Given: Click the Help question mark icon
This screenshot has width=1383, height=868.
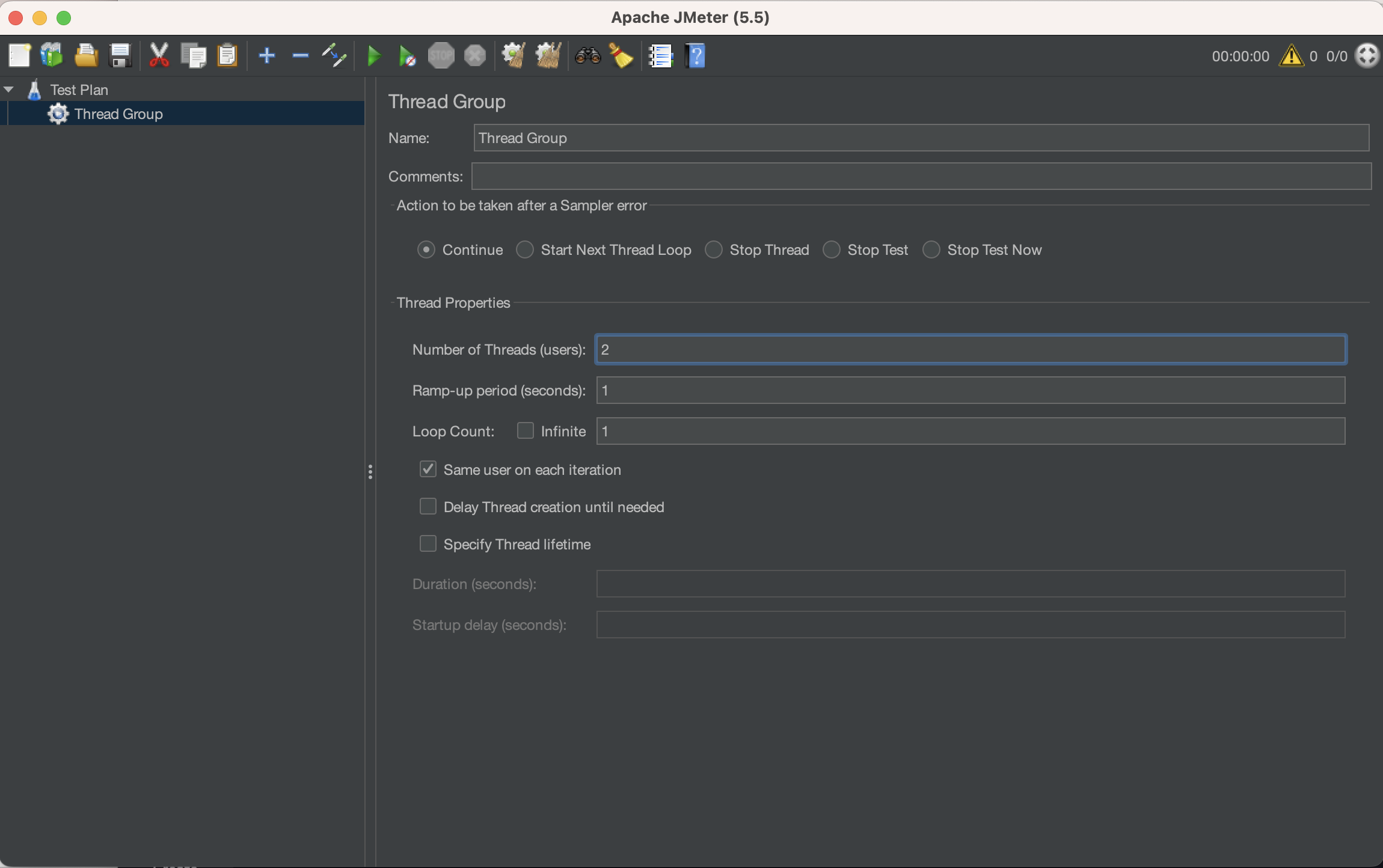Looking at the screenshot, I should tap(695, 56).
